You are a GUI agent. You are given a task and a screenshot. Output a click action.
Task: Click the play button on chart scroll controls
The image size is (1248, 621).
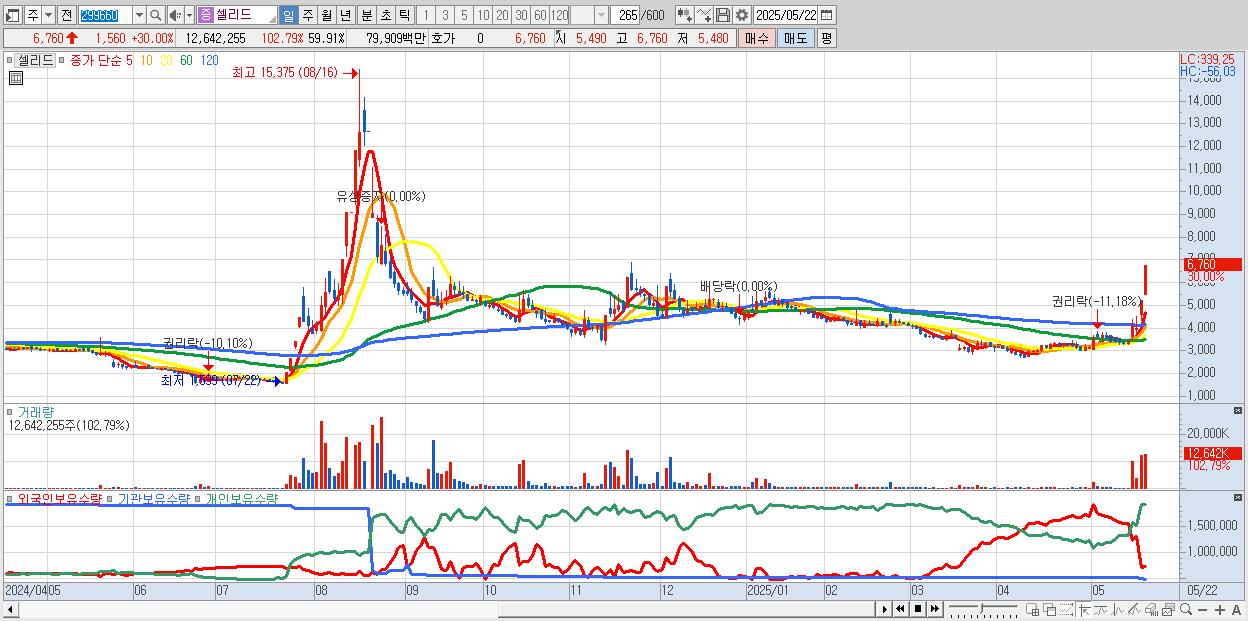(x=884, y=609)
